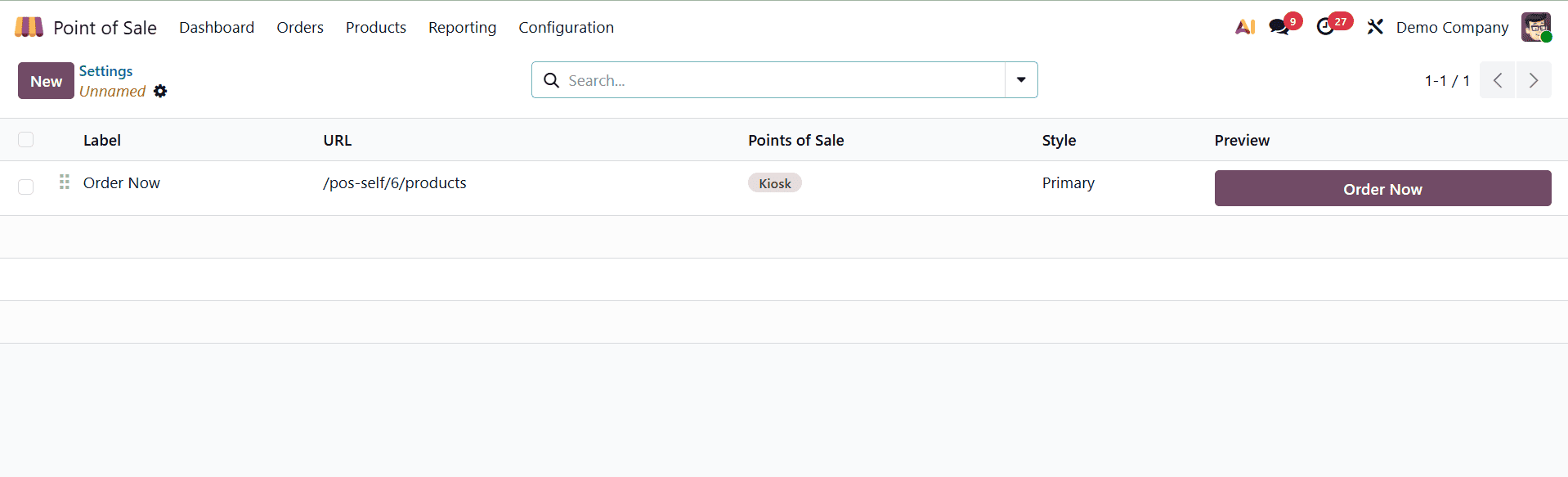Screen dimensions: 1568x477
Task: Click the Order Now preview button
Action: pos(1382,188)
